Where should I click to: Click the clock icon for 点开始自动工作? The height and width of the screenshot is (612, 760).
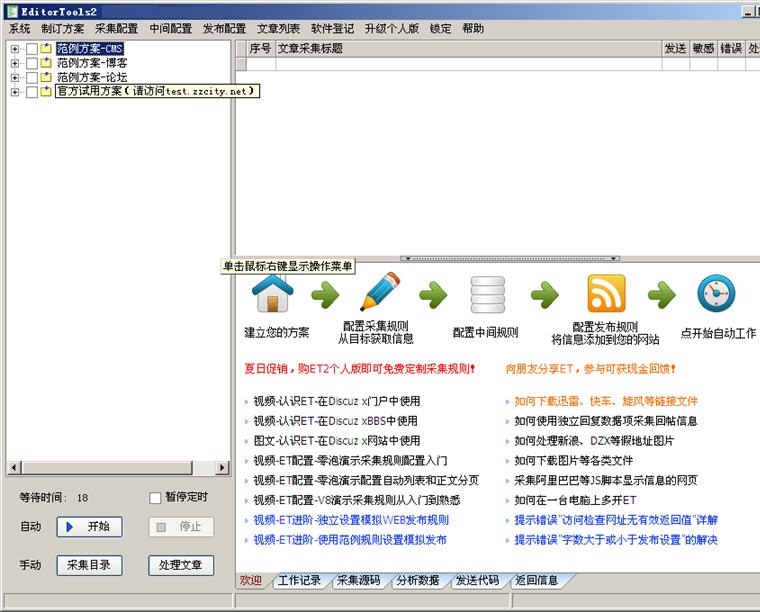click(716, 294)
